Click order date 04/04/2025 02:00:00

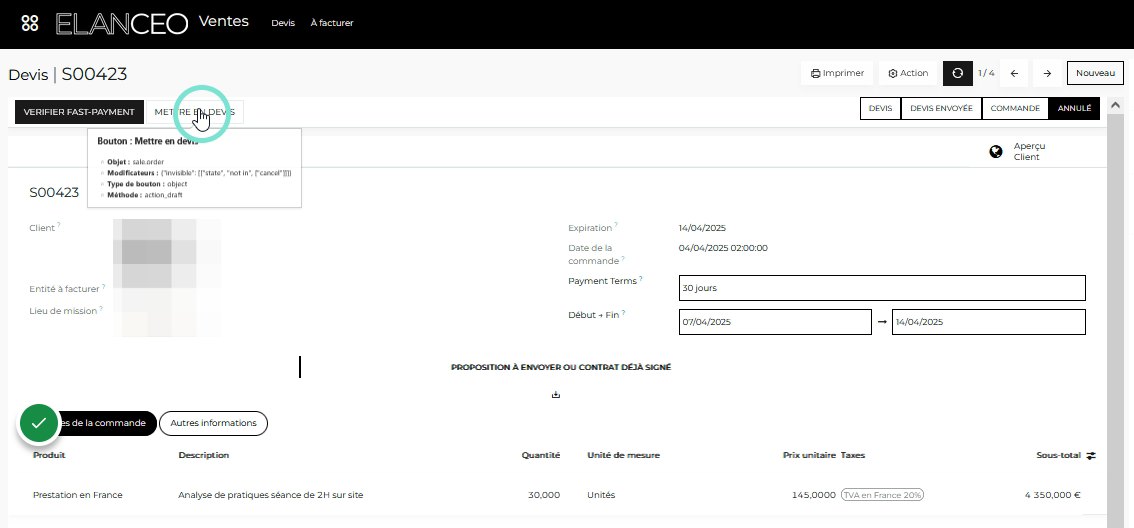723,248
